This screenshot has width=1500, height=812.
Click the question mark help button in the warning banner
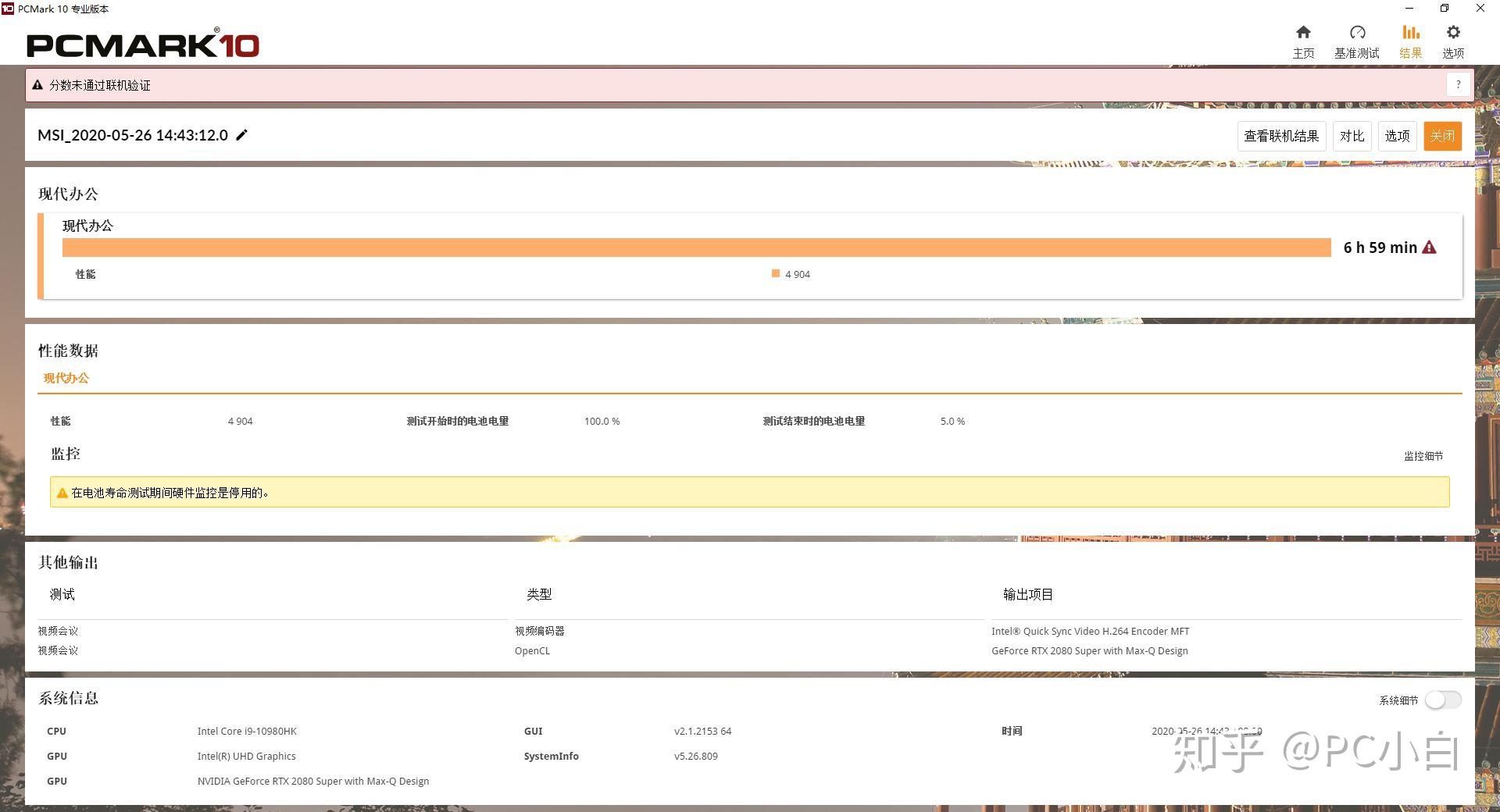pyautogui.click(x=1458, y=84)
